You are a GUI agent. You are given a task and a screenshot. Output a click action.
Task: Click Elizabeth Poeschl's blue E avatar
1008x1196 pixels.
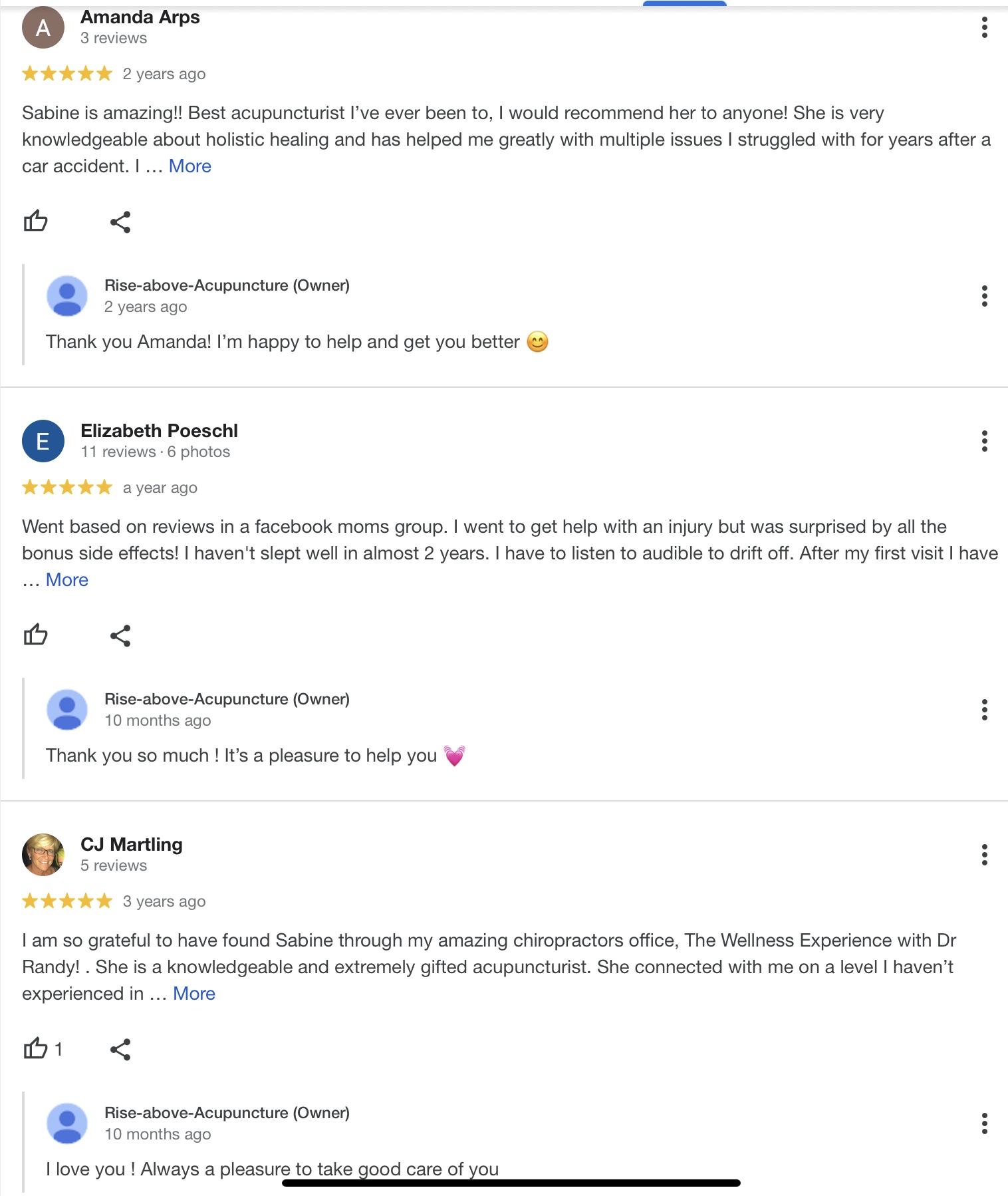tap(43, 441)
